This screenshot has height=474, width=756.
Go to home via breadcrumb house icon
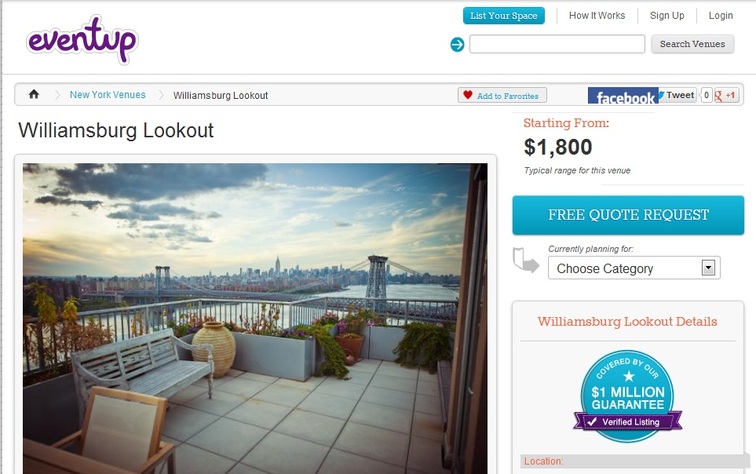[x=34, y=94]
